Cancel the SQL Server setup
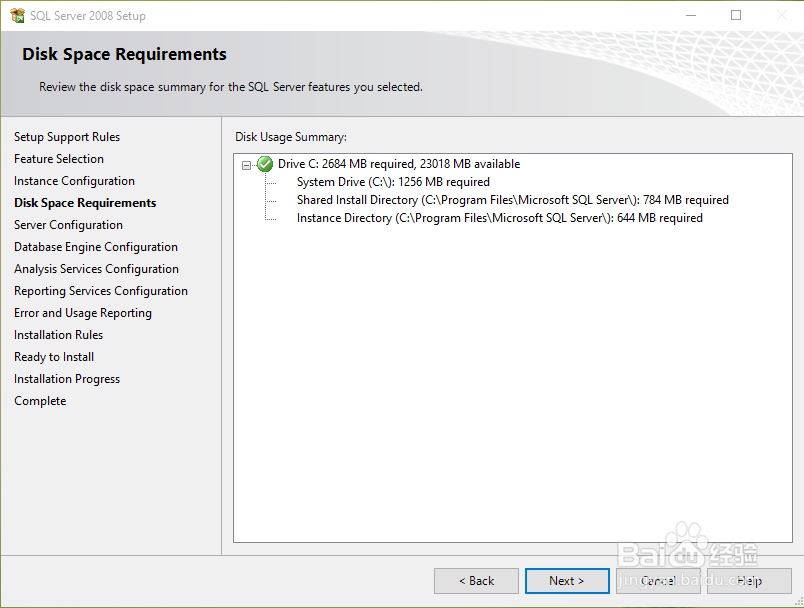The height and width of the screenshot is (608, 804). click(x=658, y=581)
